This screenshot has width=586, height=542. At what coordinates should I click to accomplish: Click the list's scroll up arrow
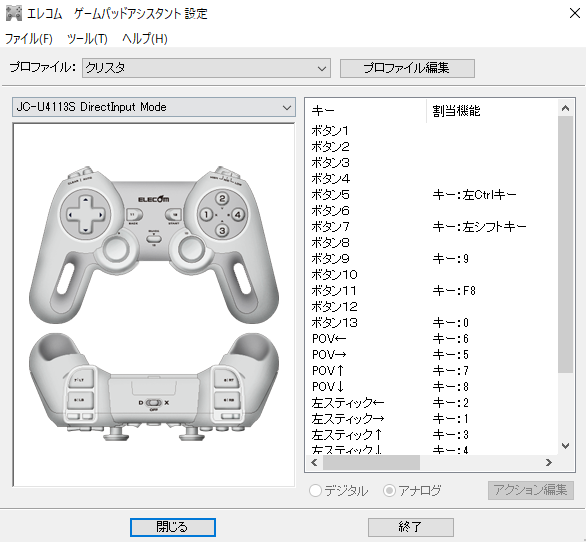[565, 108]
